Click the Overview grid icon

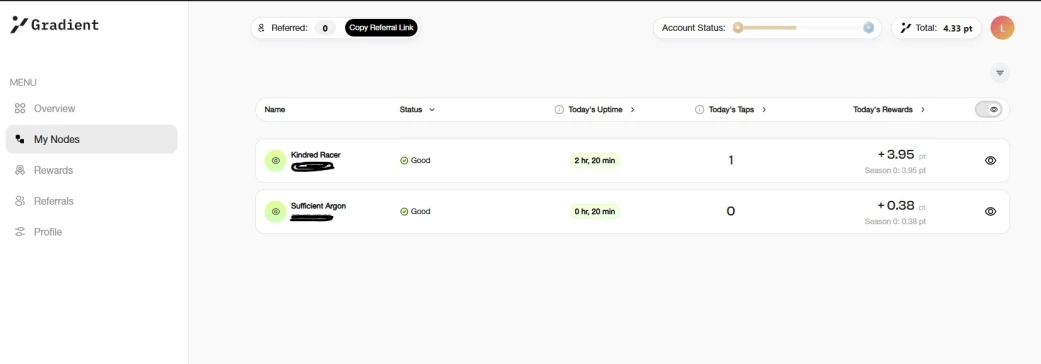pos(20,108)
